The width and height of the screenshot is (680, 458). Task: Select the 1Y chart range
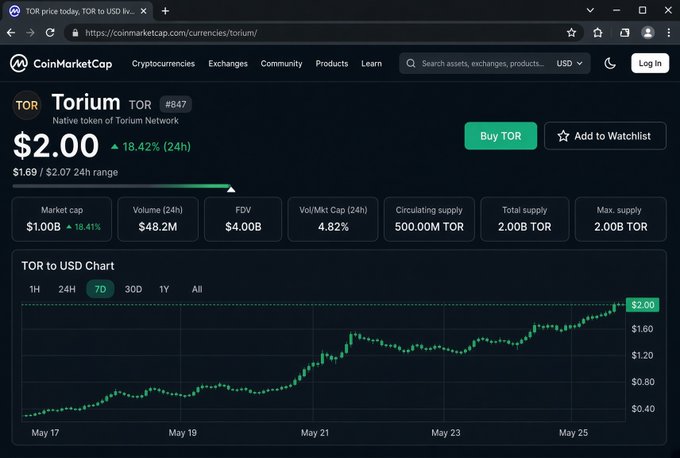164,289
